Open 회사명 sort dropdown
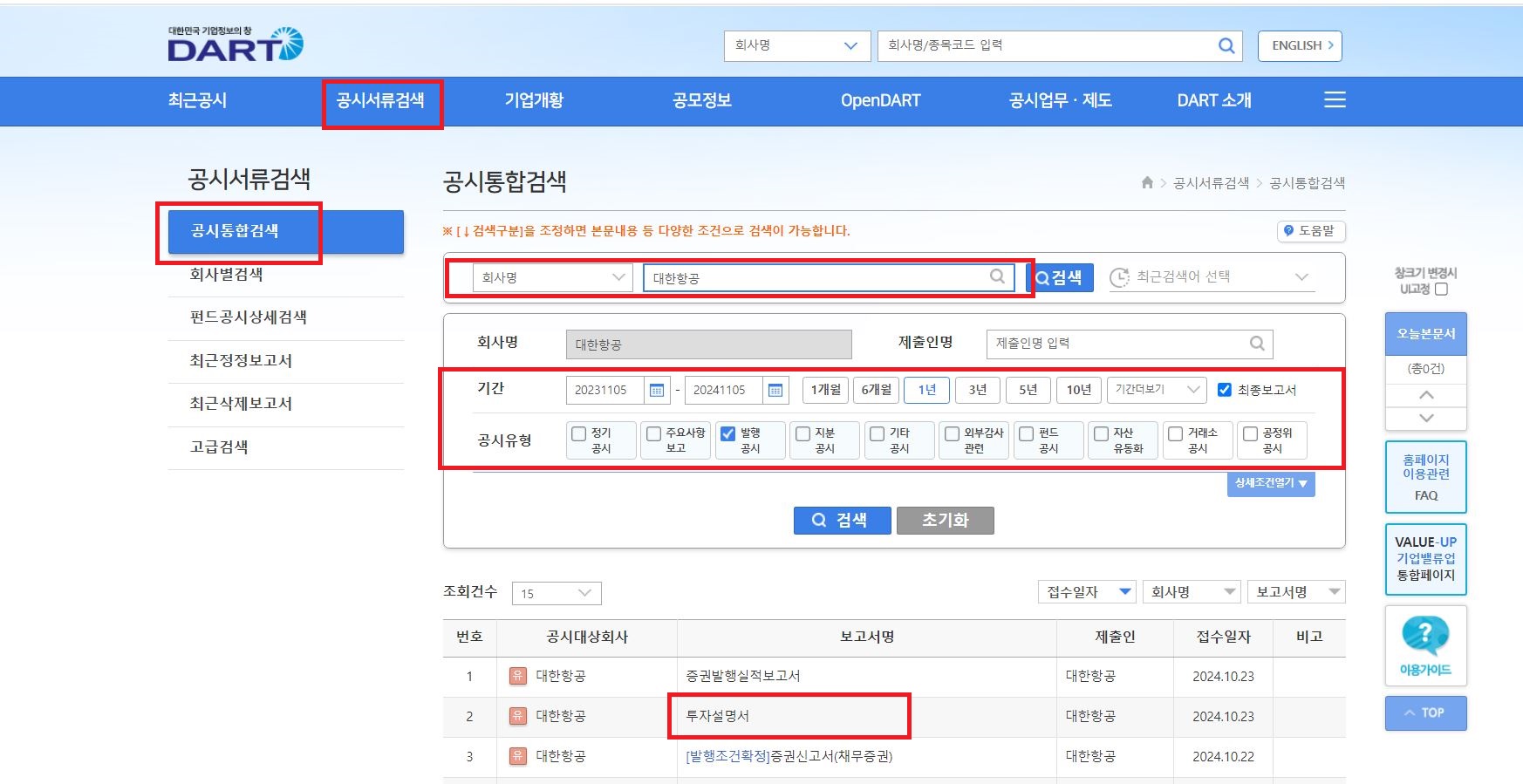 [1192, 592]
